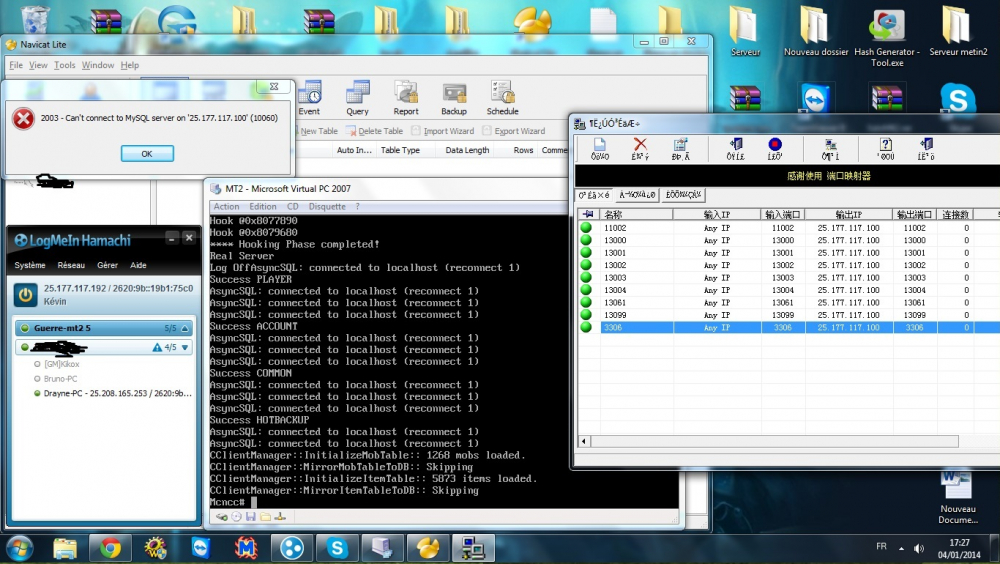Image resolution: width=1000 pixels, height=564 pixels.
Task: Toggle the Hamachi power button
Action: [26, 295]
